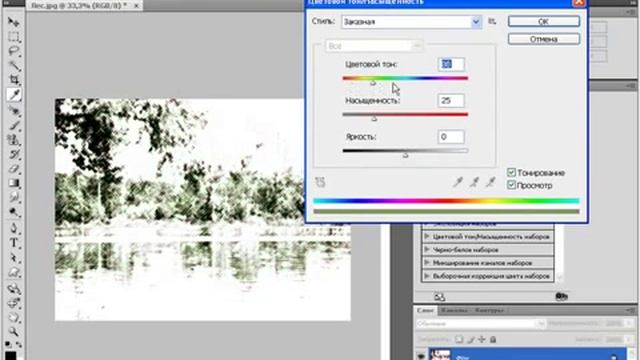
Task: Select the Lasso tool
Action: [x=13, y=51]
